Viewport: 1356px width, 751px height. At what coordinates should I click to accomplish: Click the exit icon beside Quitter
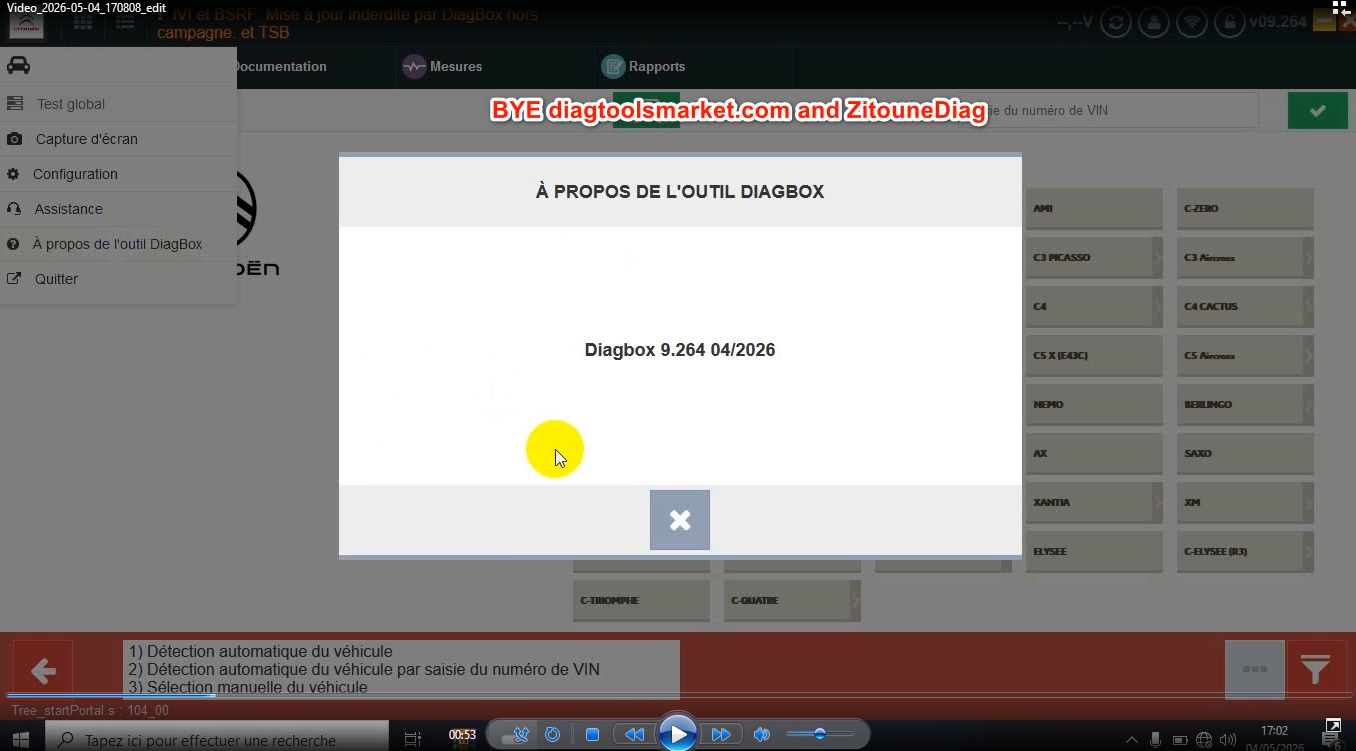click(14, 279)
